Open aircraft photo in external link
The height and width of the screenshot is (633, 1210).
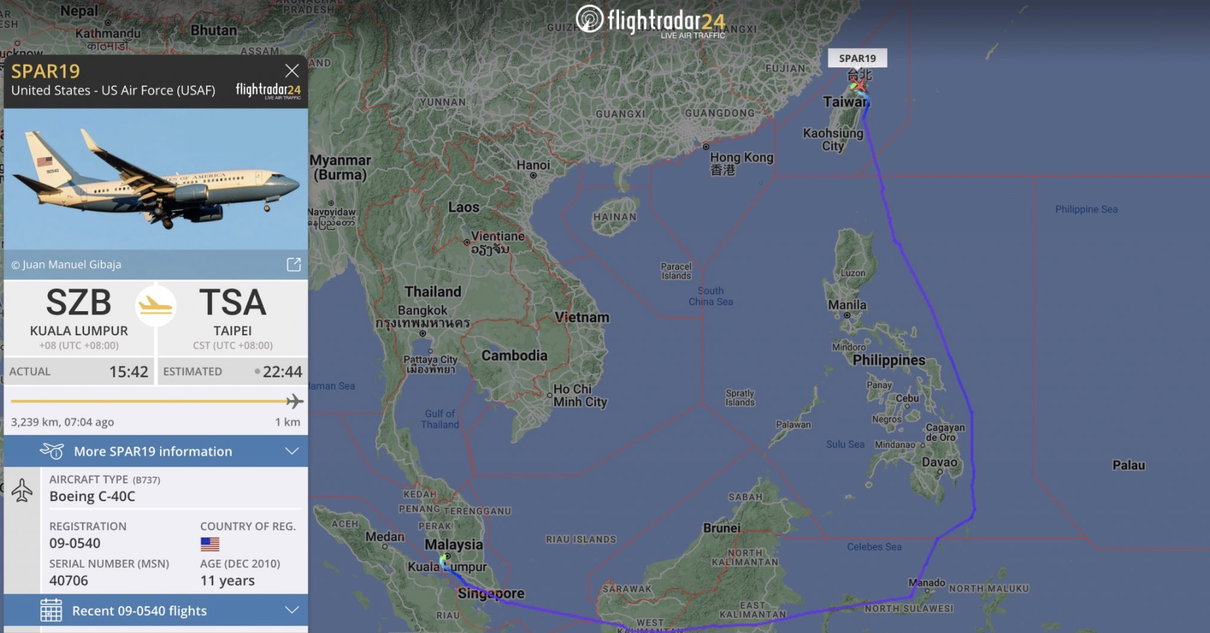[293, 265]
